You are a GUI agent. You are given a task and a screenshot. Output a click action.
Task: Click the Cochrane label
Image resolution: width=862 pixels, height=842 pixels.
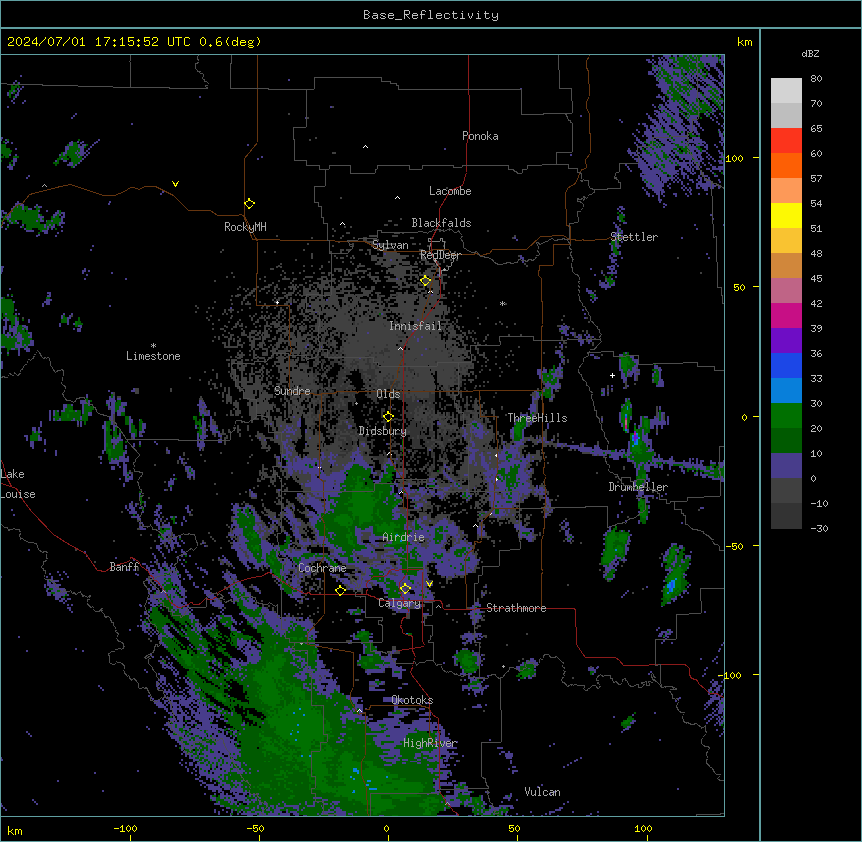[322, 568]
